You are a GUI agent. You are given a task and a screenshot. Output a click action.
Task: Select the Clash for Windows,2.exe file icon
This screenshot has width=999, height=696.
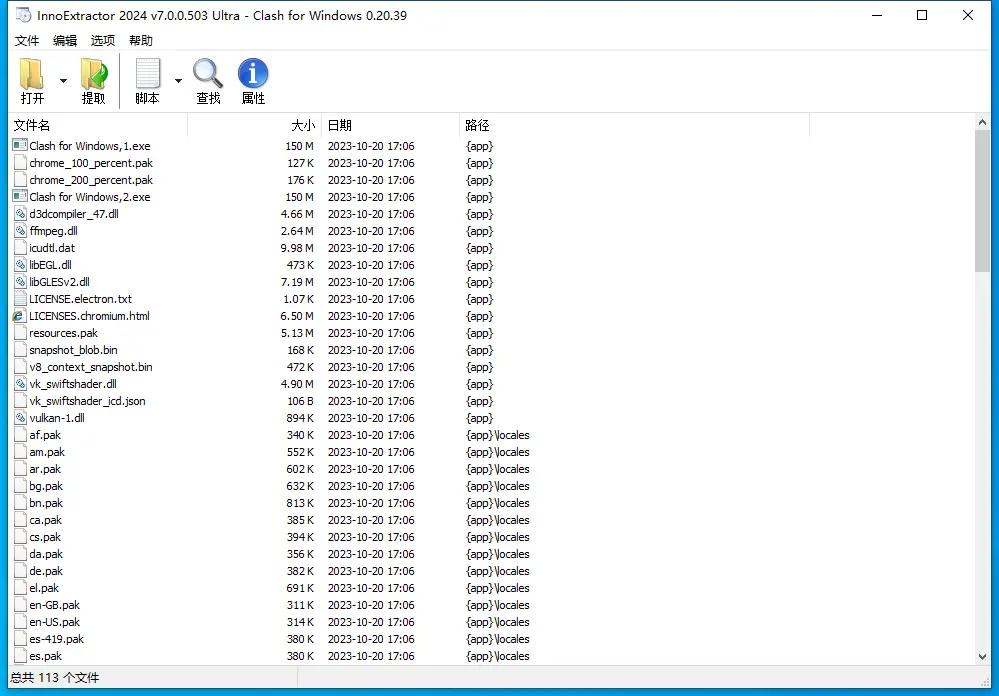coord(20,196)
